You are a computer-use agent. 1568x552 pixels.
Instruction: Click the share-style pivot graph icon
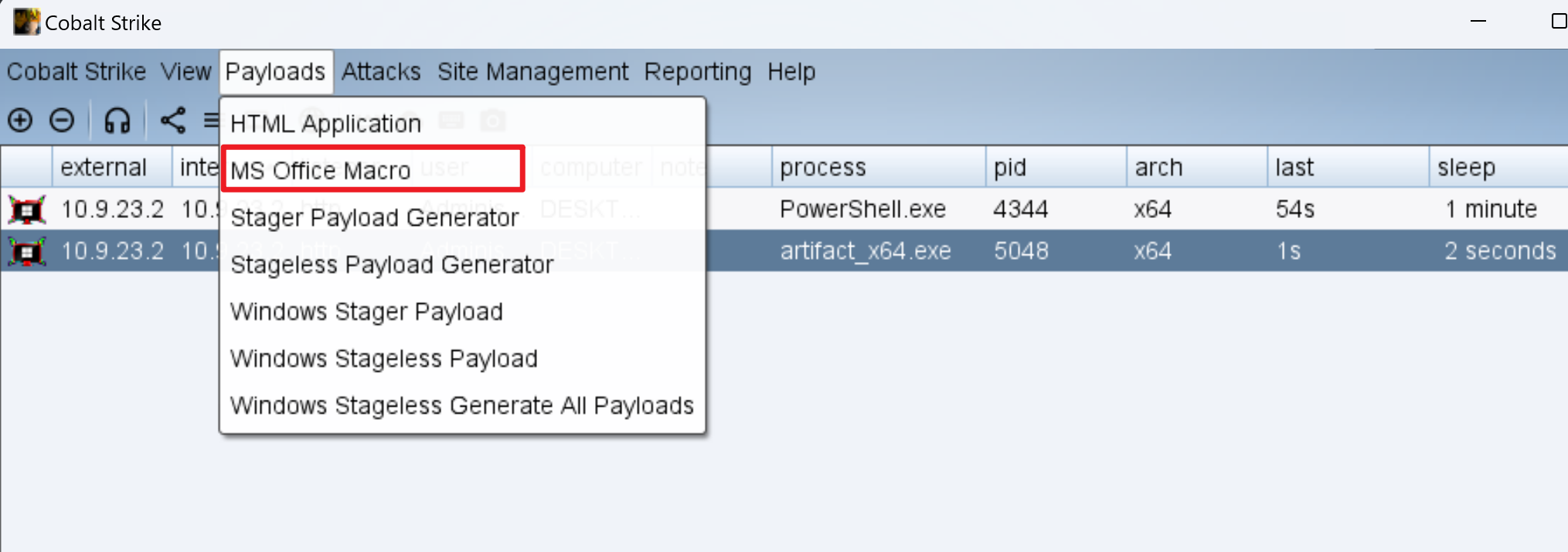(172, 121)
